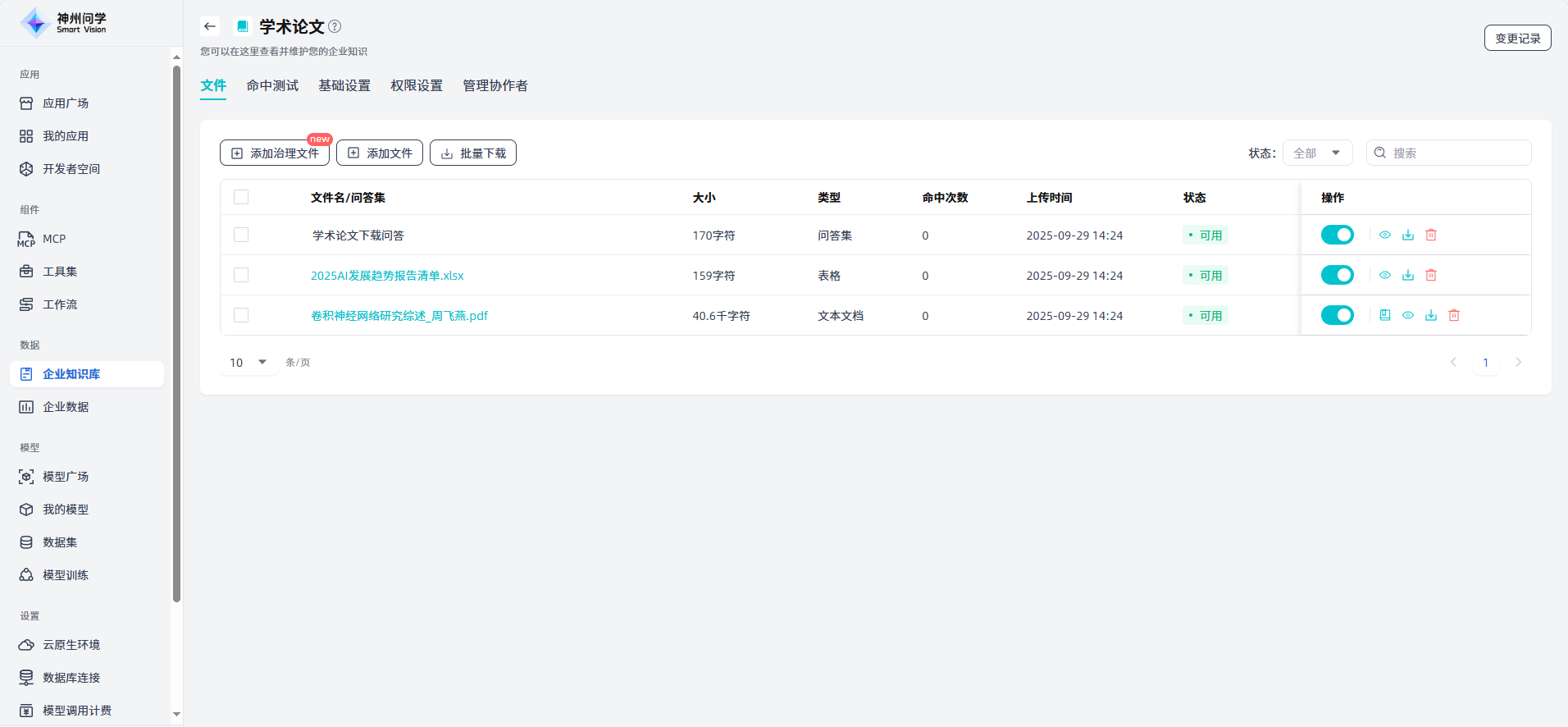The image size is (1568, 727).
Task: Open MCP from the sidebar
Action: pos(54,239)
